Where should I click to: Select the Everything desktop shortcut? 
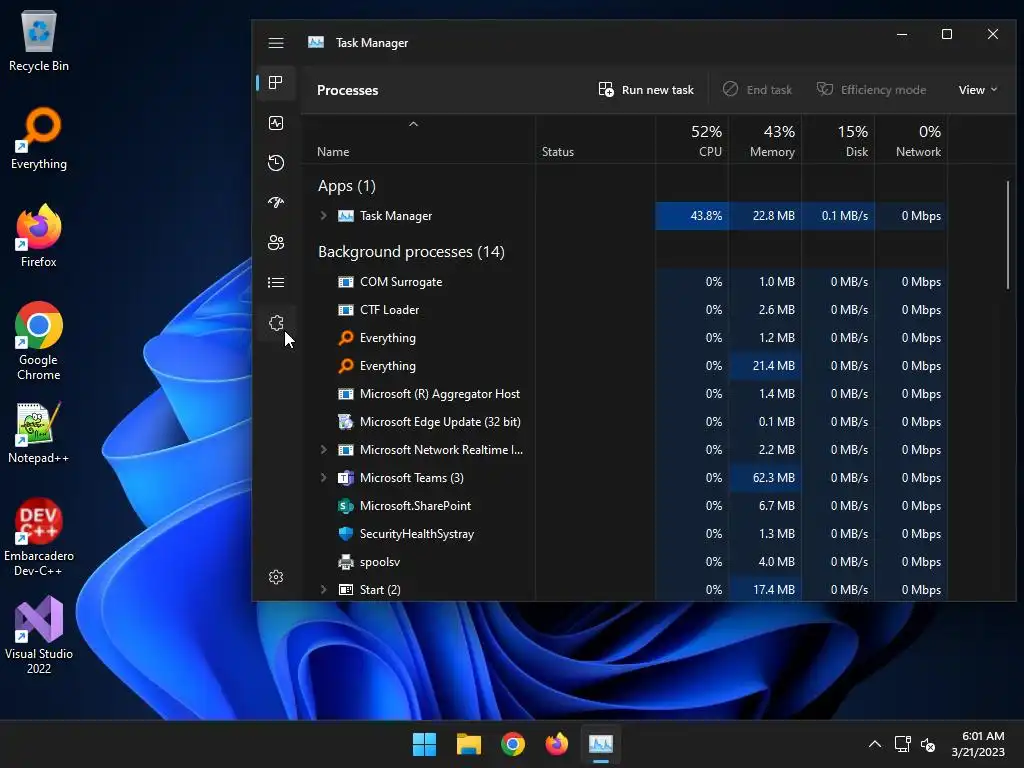click(39, 138)
